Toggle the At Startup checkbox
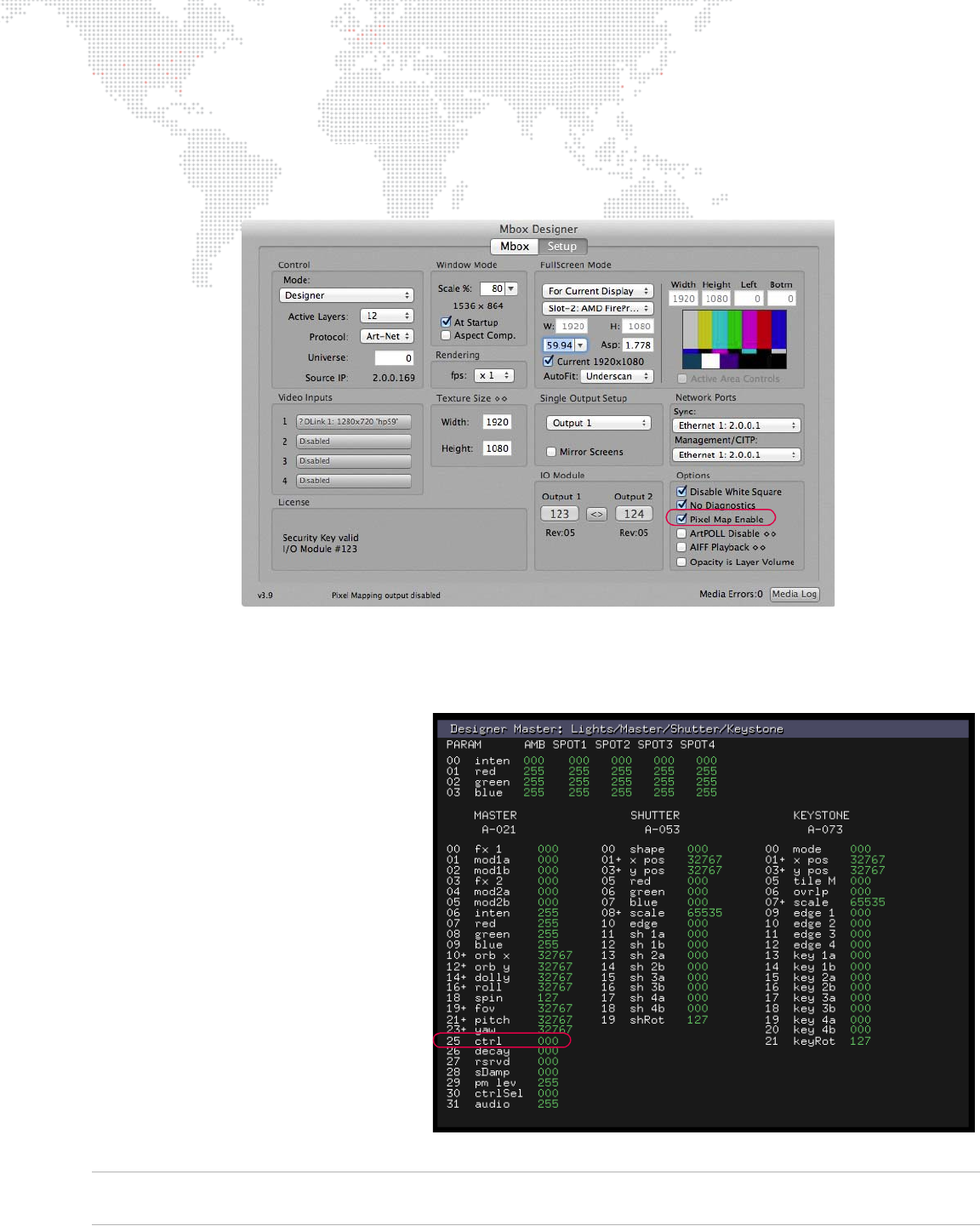The width and height of the screenshot is (980, 1226). 446,322
